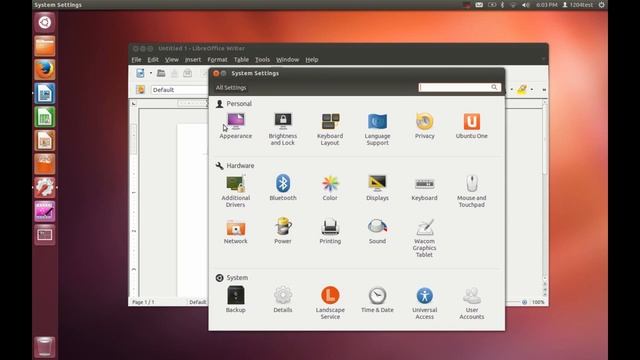Open the Edit menu in Writer
This screenshot has width=640, height=360.
pos(153,60)
